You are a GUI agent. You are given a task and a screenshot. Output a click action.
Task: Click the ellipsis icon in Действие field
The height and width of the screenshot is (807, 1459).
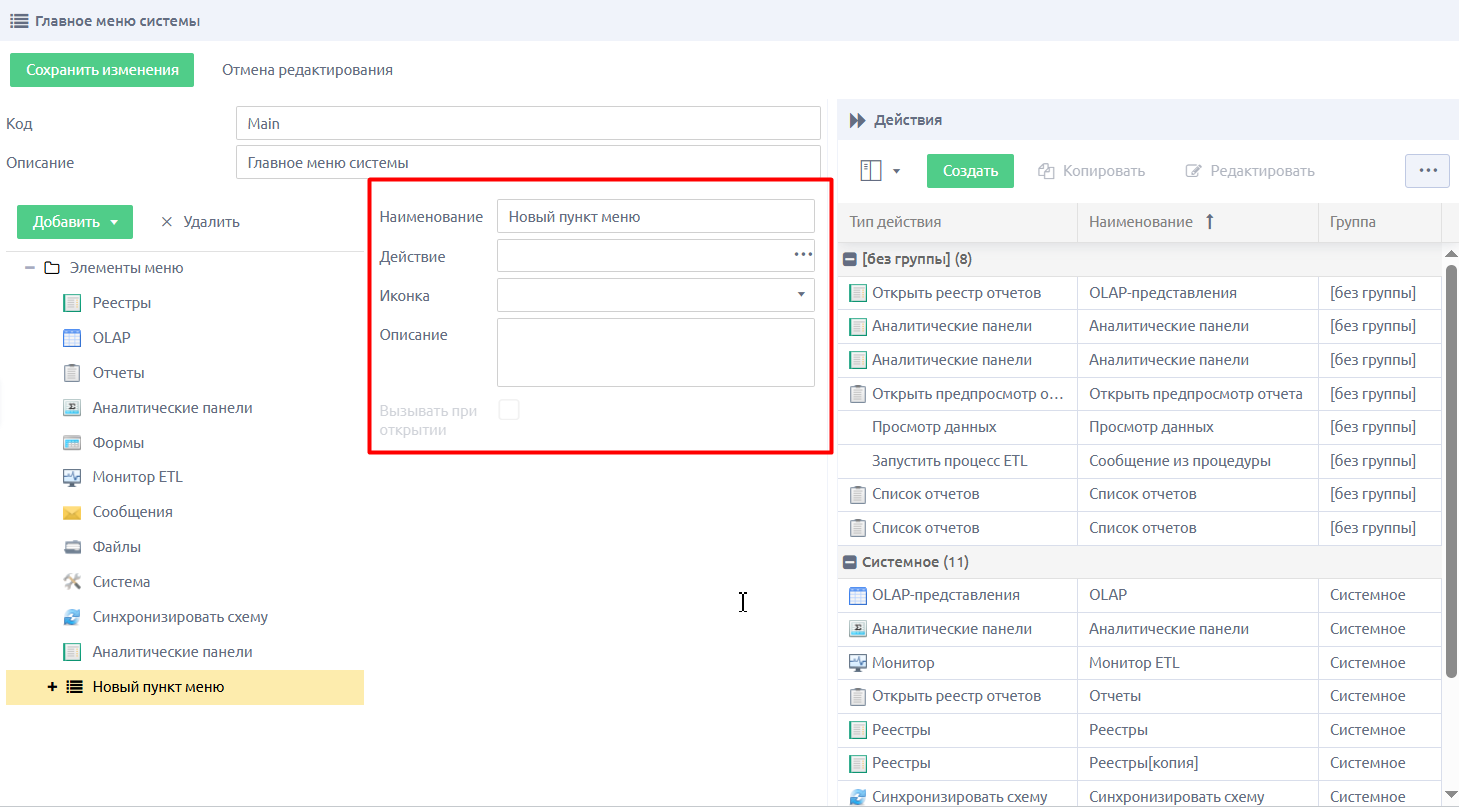pyautogui.click(x=803, y=256)
